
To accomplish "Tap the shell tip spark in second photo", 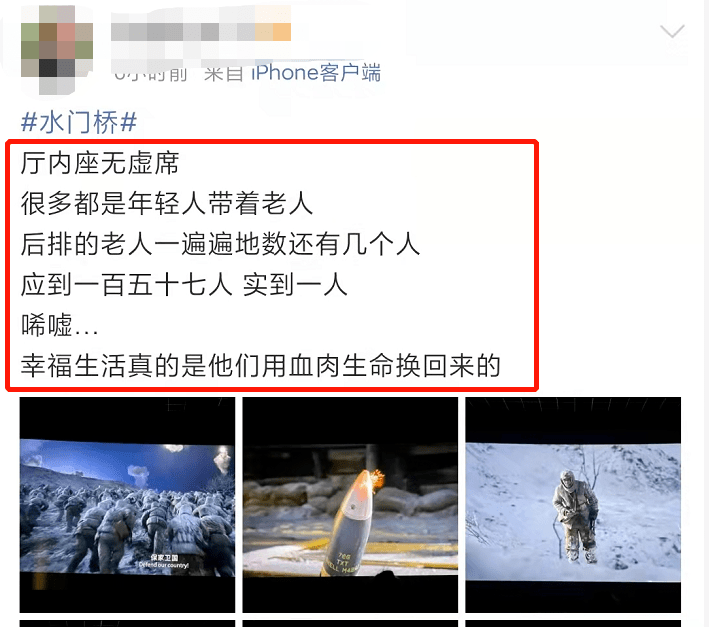I will [373, 477].
